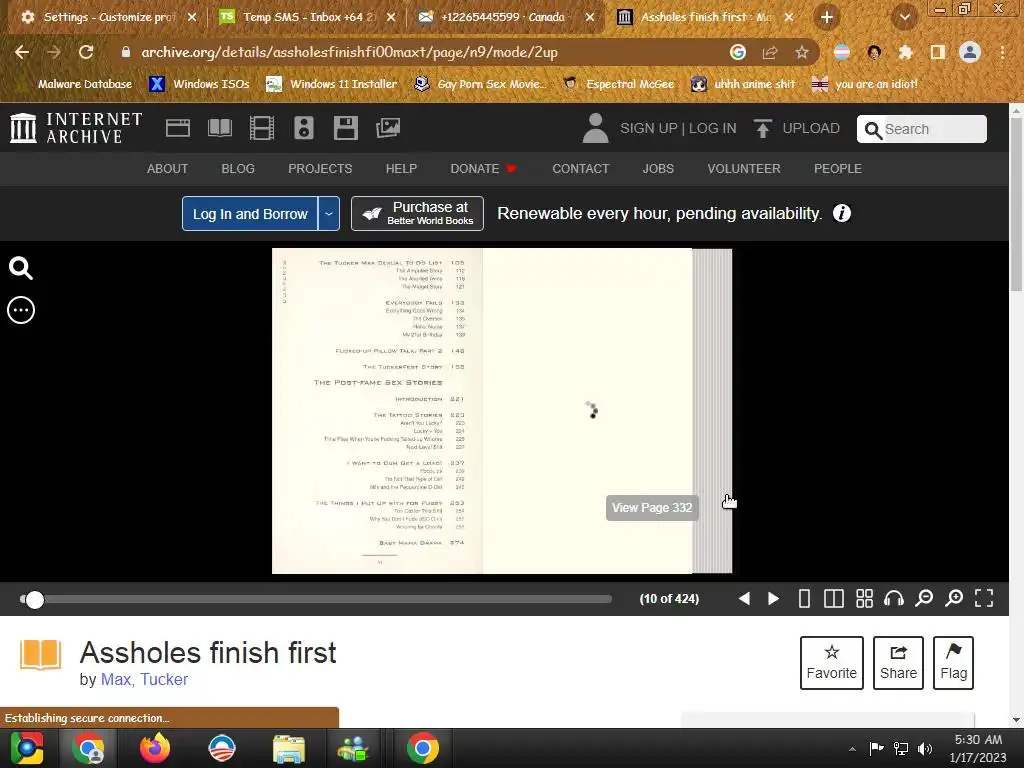Switch to two-page view
Image resolution: width=1024 pixels, height=768 pixels.
pyautogui.click(x=834, y=598)
